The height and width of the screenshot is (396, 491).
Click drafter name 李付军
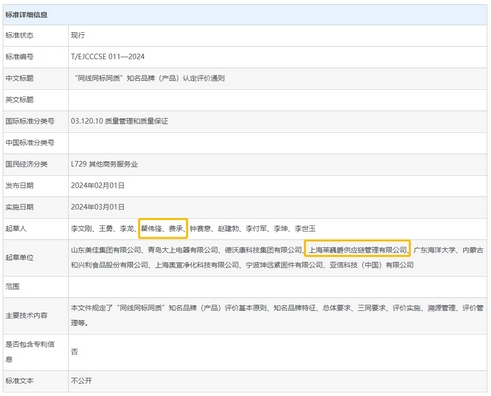[256, 229]
